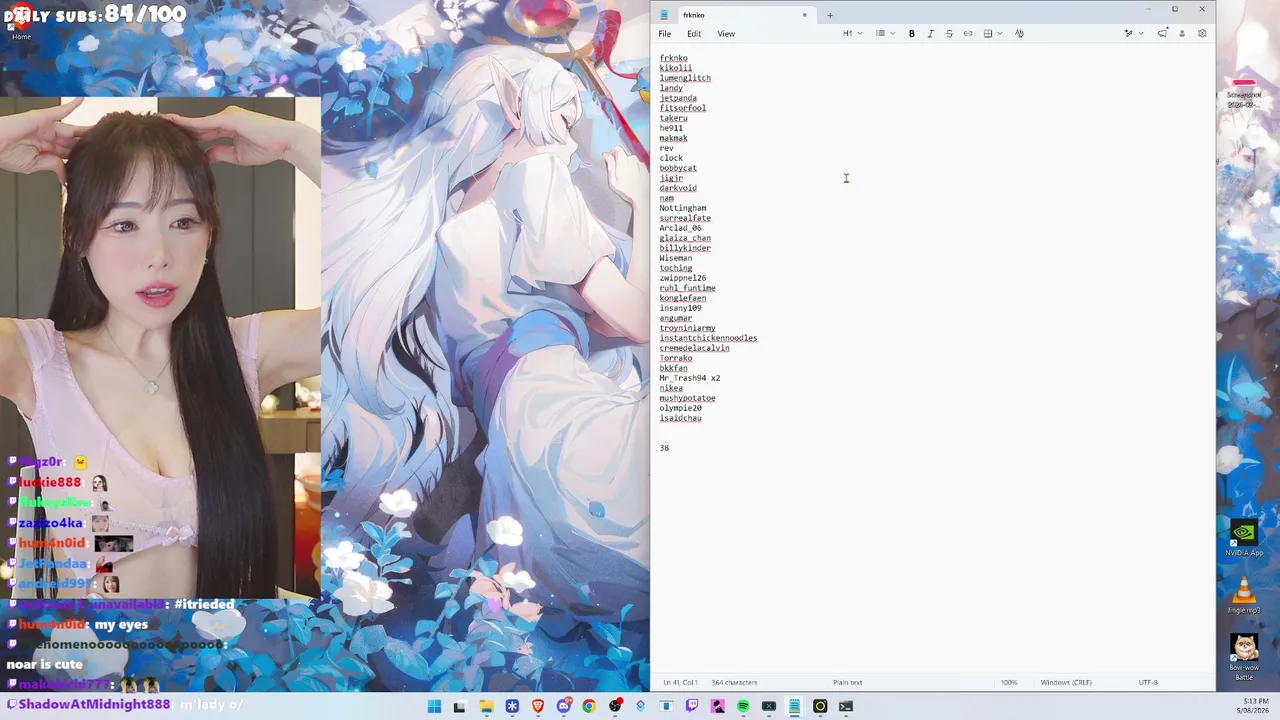Apply italic formatting in Notepad
The height and width of the screenshot is (720, 1280).
[930, 34]
